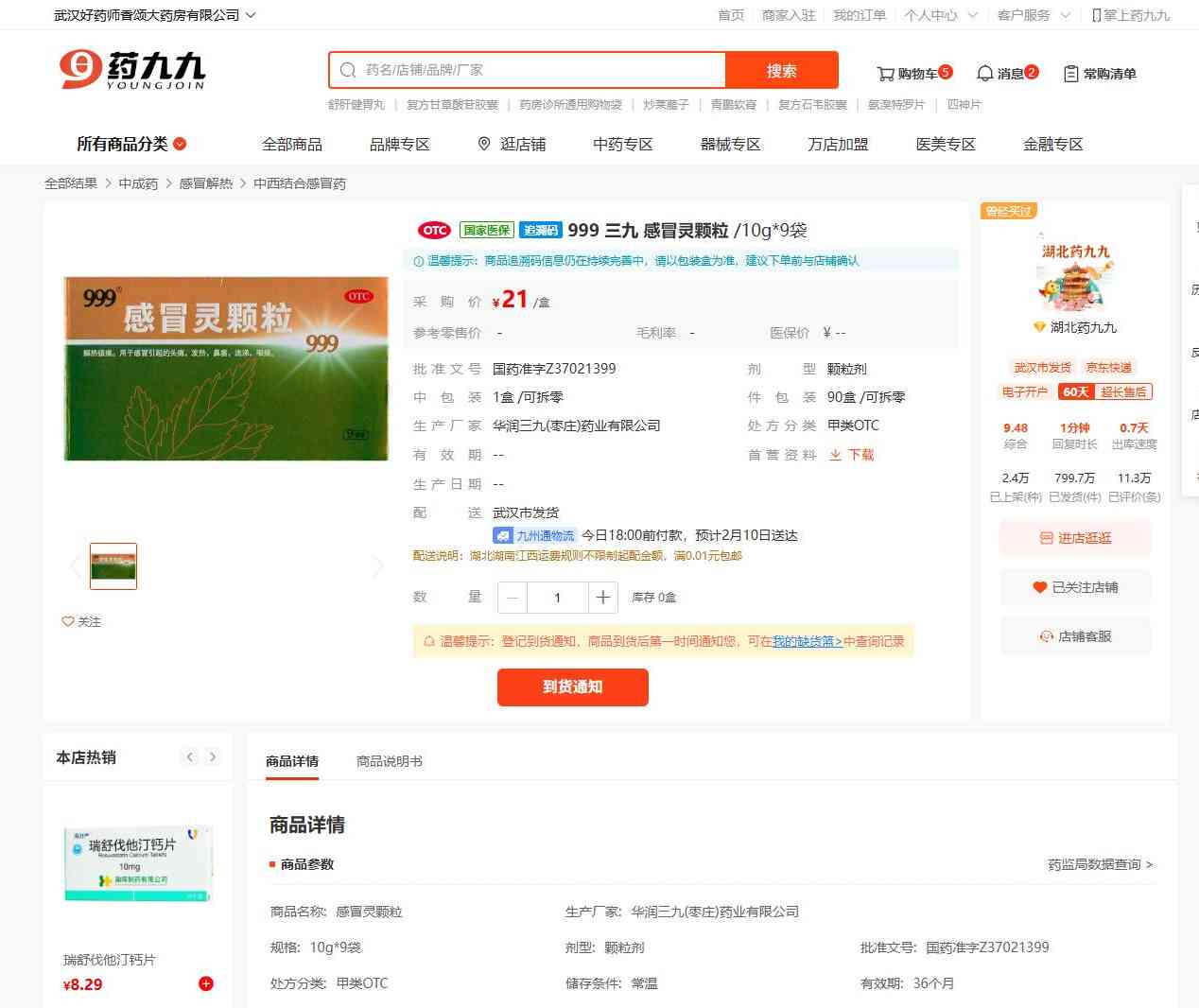Switch to the 商品说明书 tab
The height and width of the screenshot is (1008, 1199).
click(389, 761)
